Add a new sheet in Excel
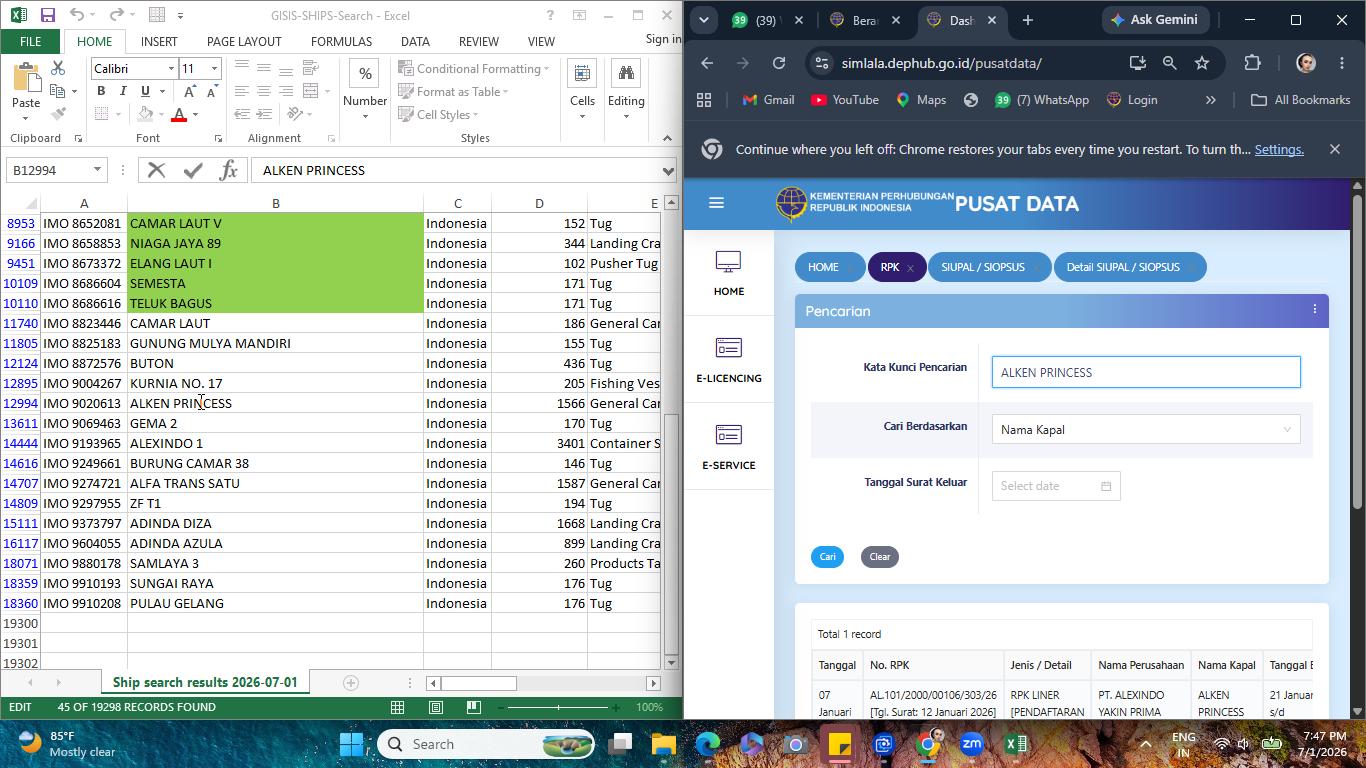The width and height of the screenshot is (1366, 768). pyautogui.click(x=351, y=683)
